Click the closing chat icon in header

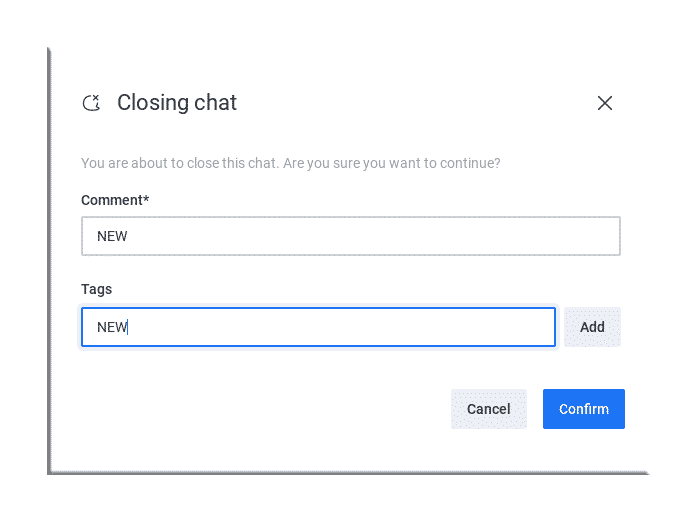coord(91,103)
